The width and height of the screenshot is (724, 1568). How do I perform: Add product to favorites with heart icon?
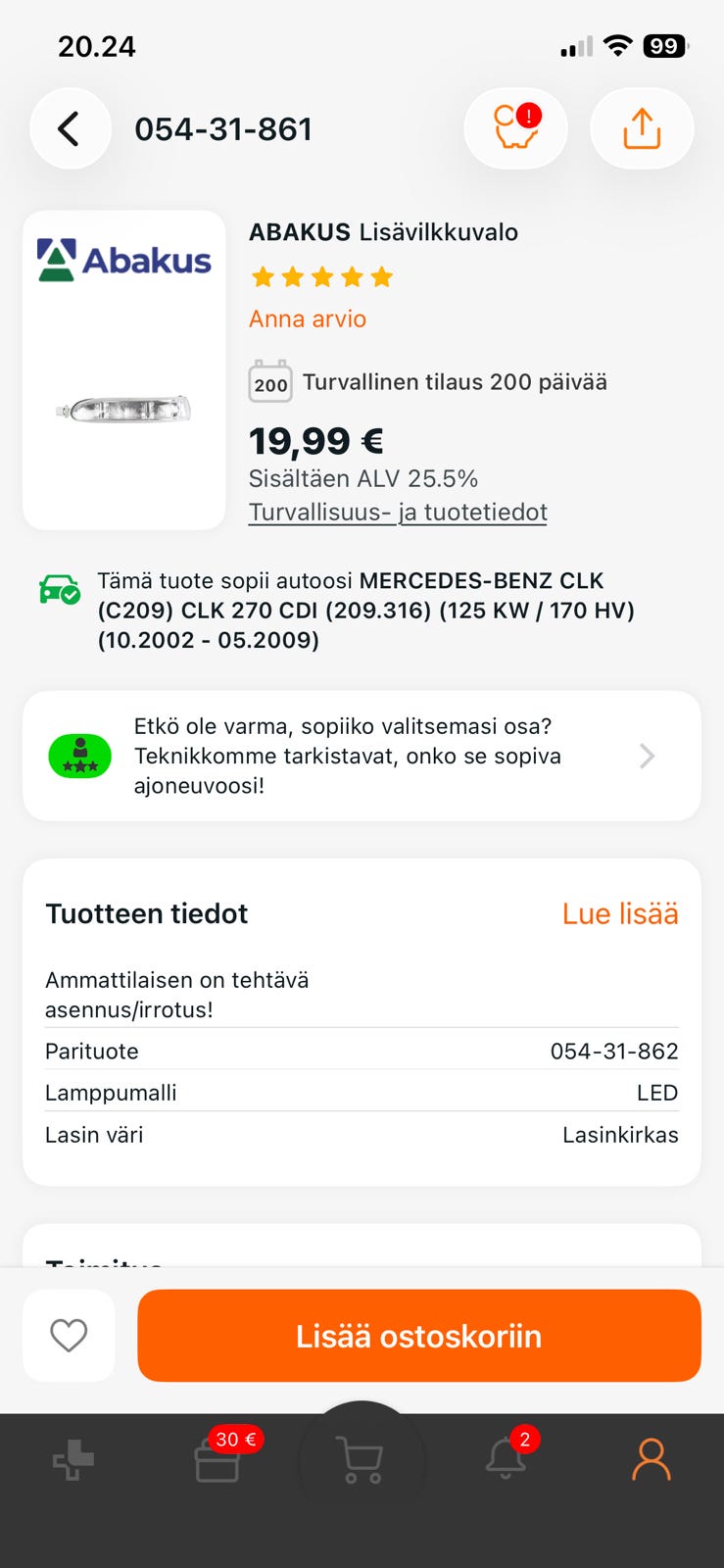(69, 1335)
